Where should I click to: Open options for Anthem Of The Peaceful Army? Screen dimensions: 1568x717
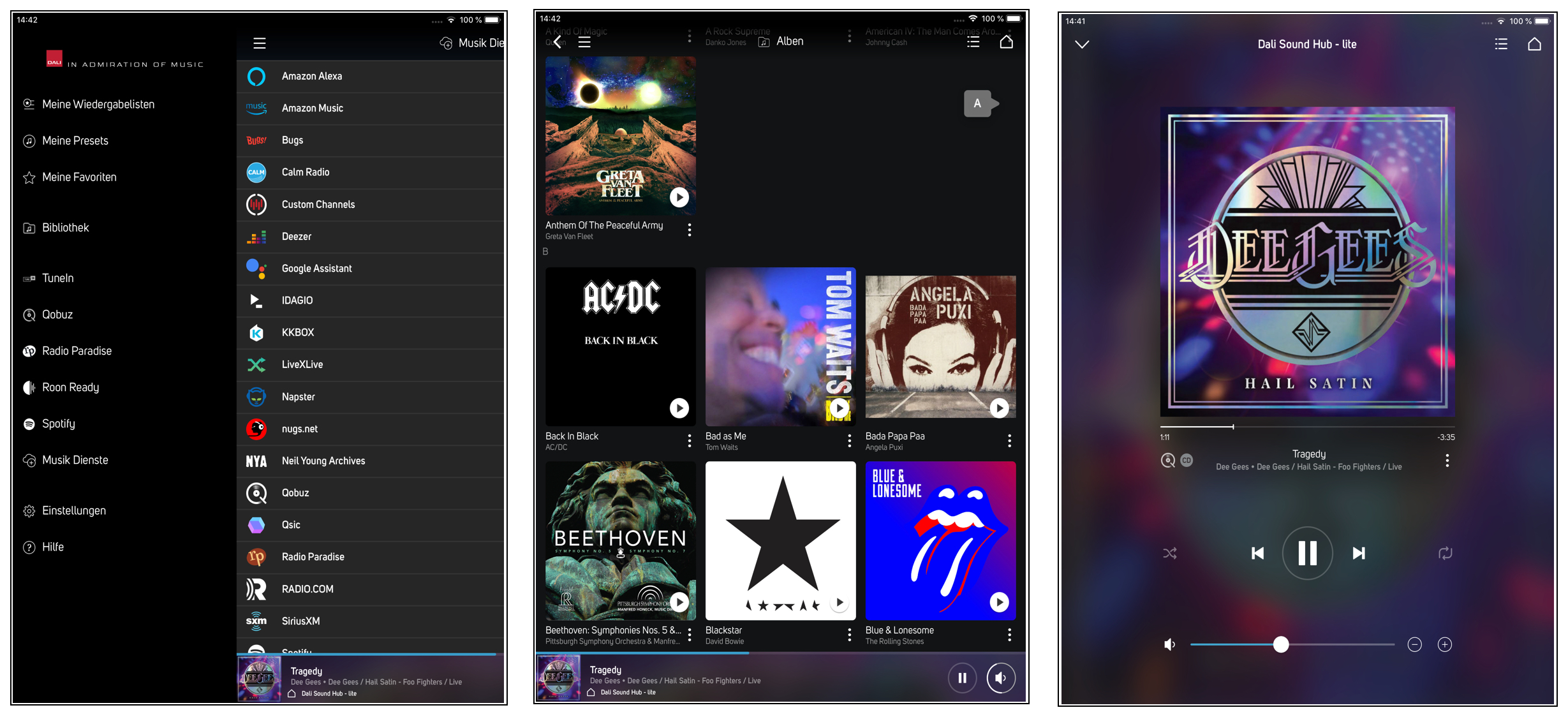pos(689,230)
